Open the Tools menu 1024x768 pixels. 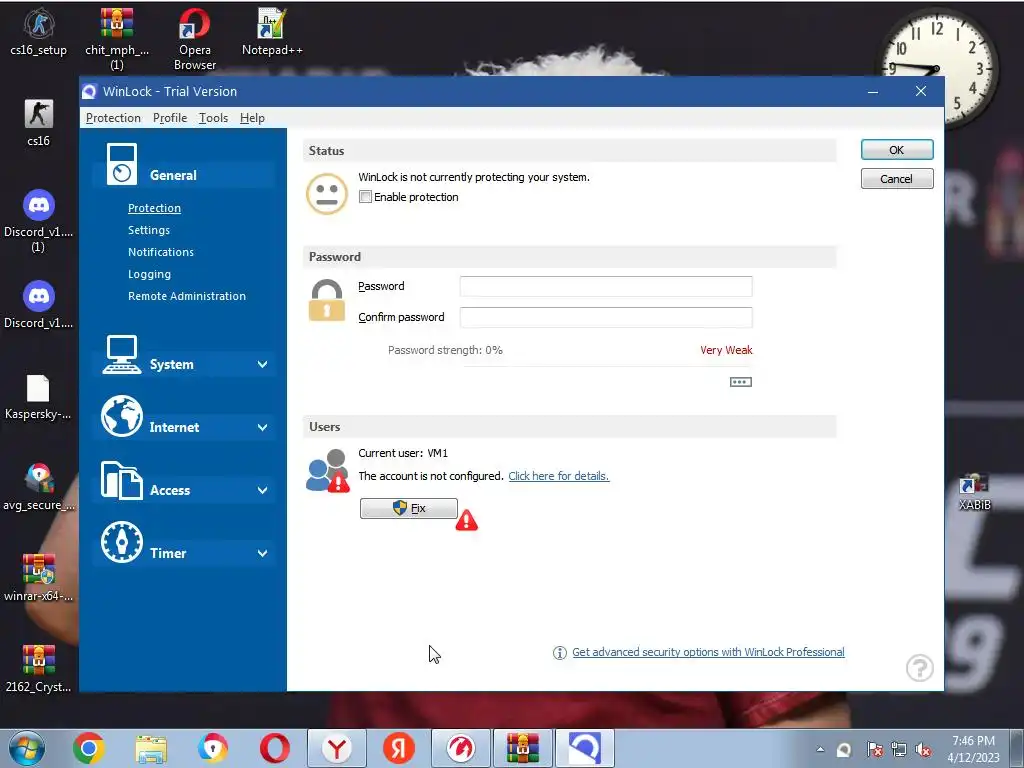tap(213, 118)
